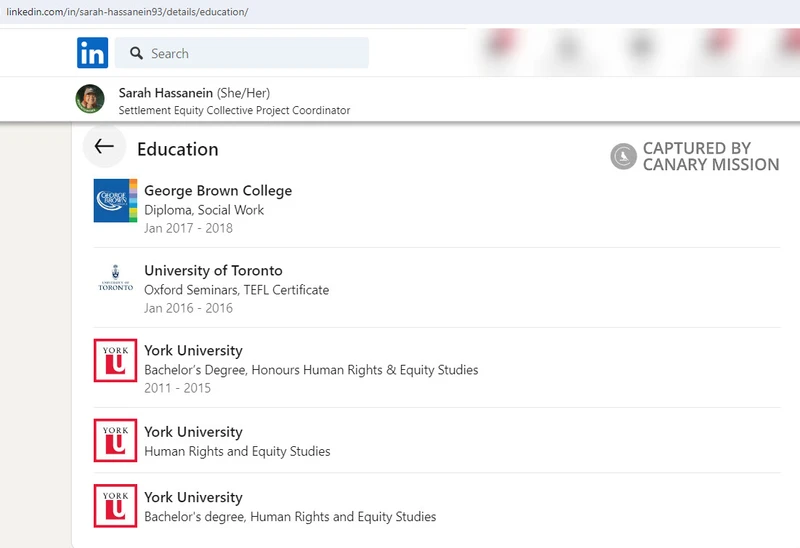Select the 'Diploma, Social Work' text
The width and height of the screenshot is (800, 548).
tap(204, 210)
